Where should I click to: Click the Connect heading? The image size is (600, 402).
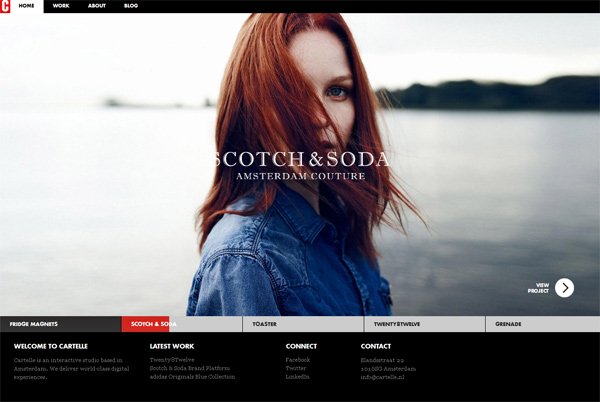click(x=301, y=346)
